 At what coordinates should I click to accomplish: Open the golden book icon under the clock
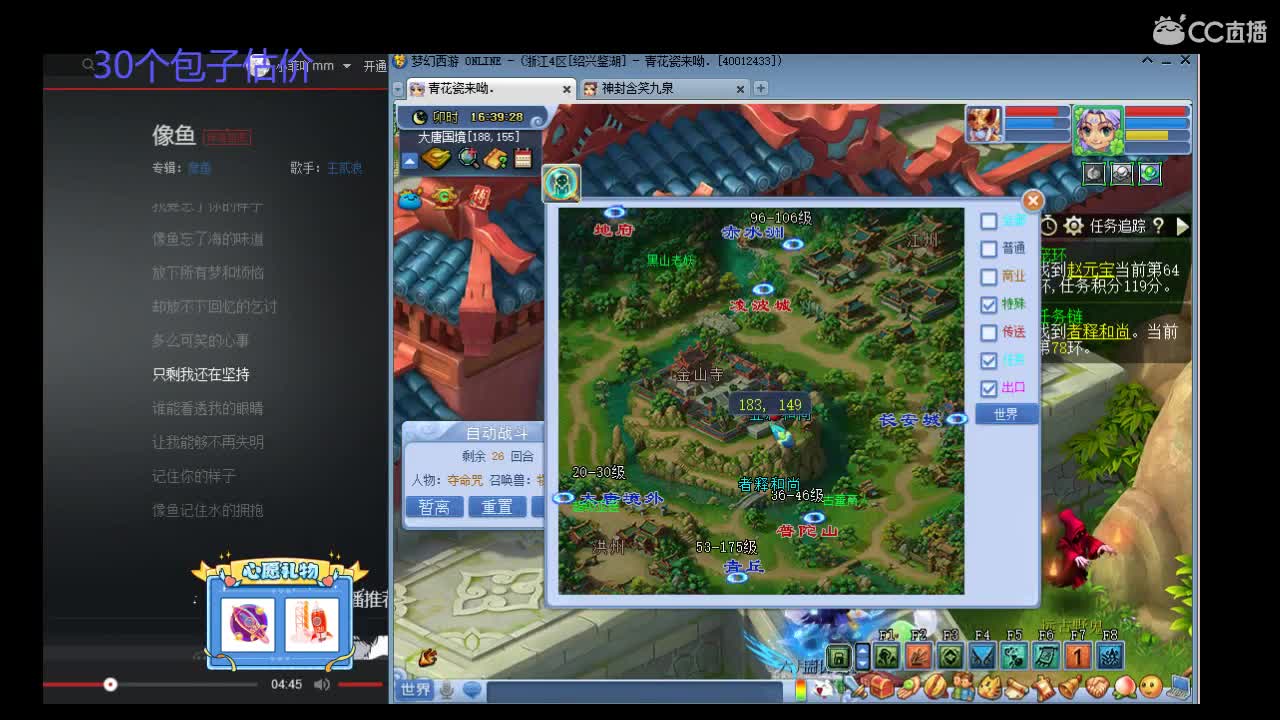436,158
